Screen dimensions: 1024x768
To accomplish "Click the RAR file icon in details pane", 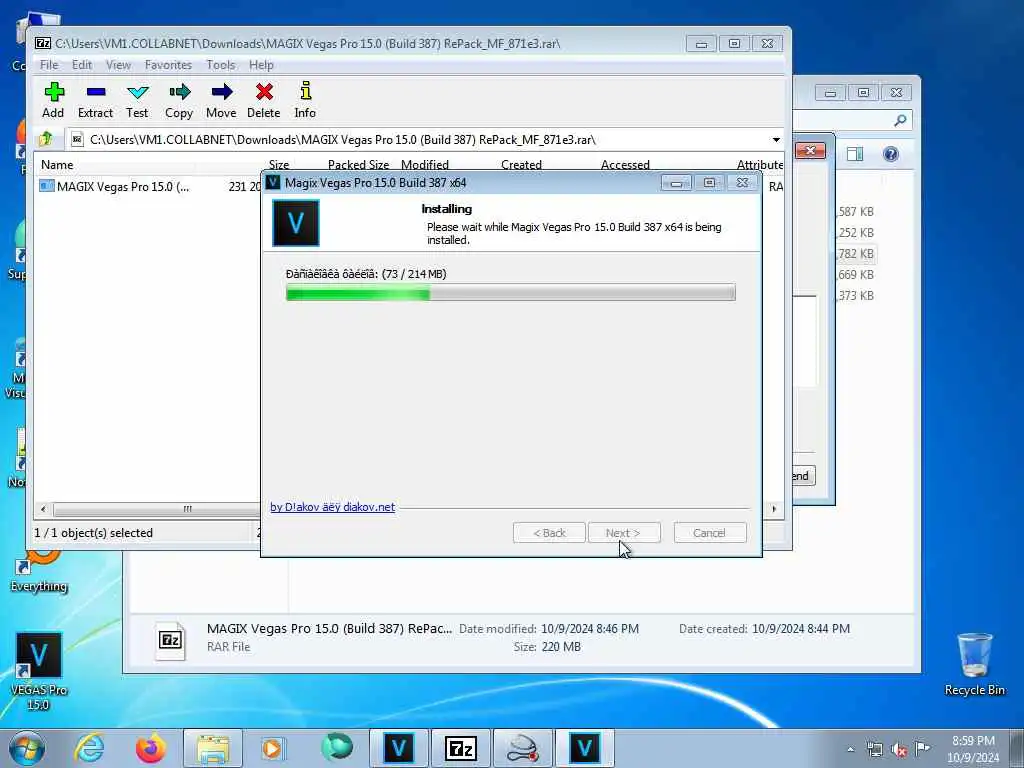I will click(x=170, y=640).
